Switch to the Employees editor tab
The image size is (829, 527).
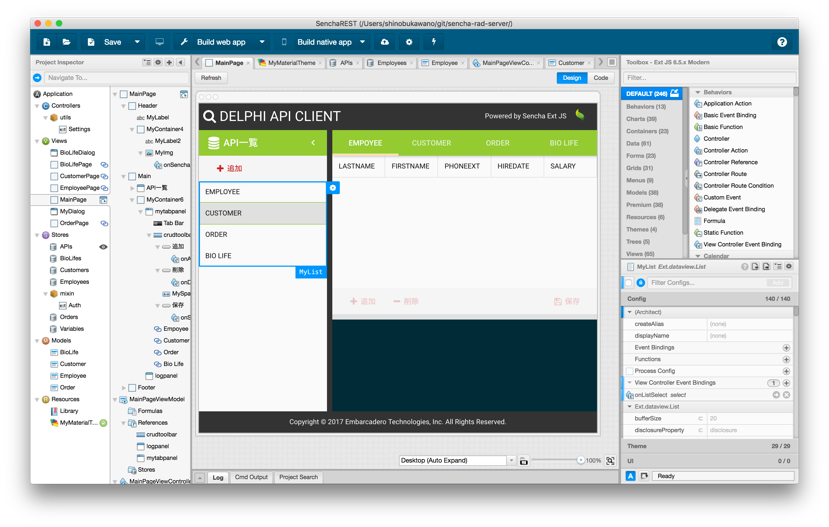tap(391, 63)
